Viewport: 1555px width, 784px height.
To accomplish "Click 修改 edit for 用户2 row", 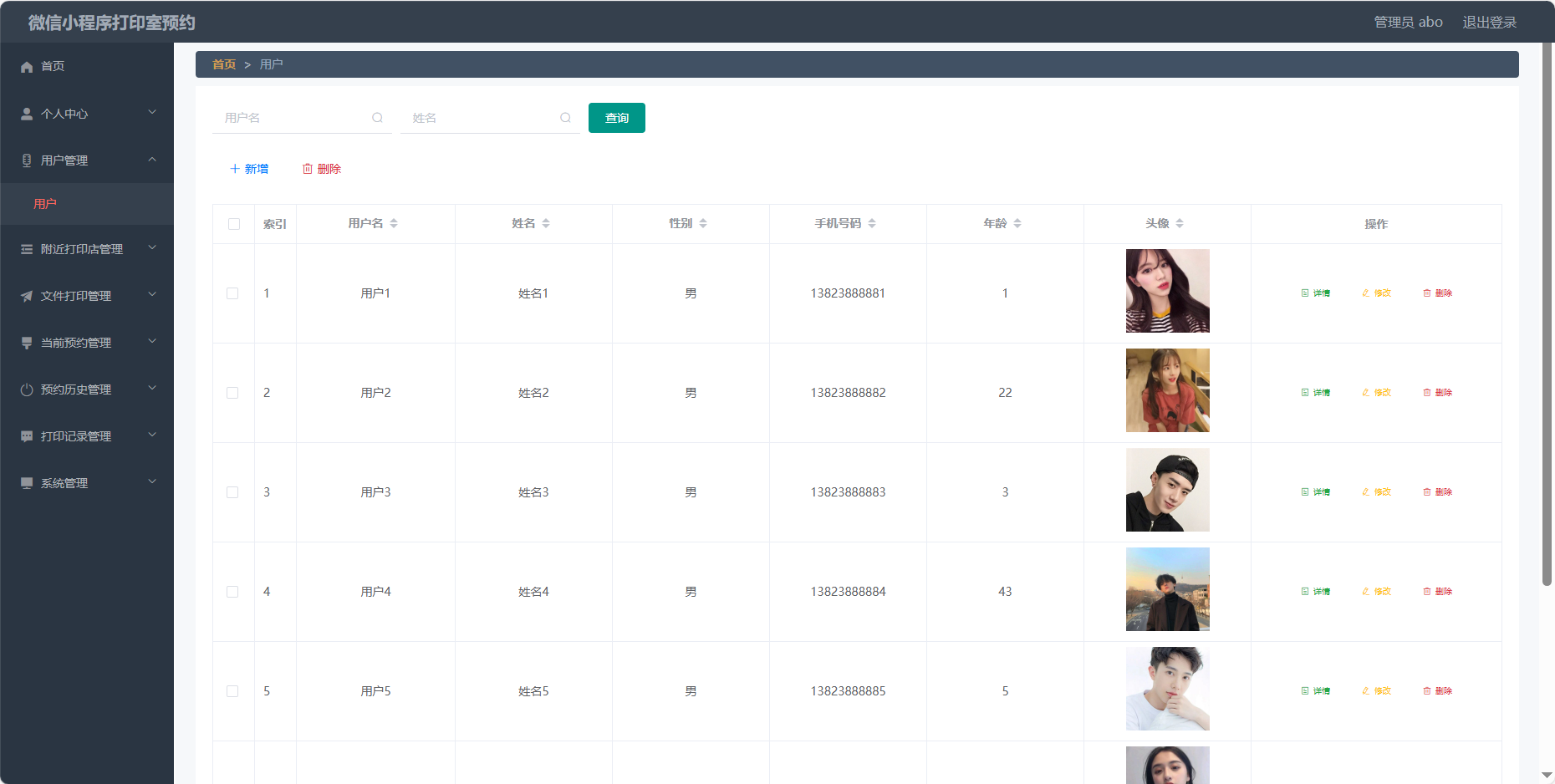I will pyautogui.click(x=1377, y=393).
